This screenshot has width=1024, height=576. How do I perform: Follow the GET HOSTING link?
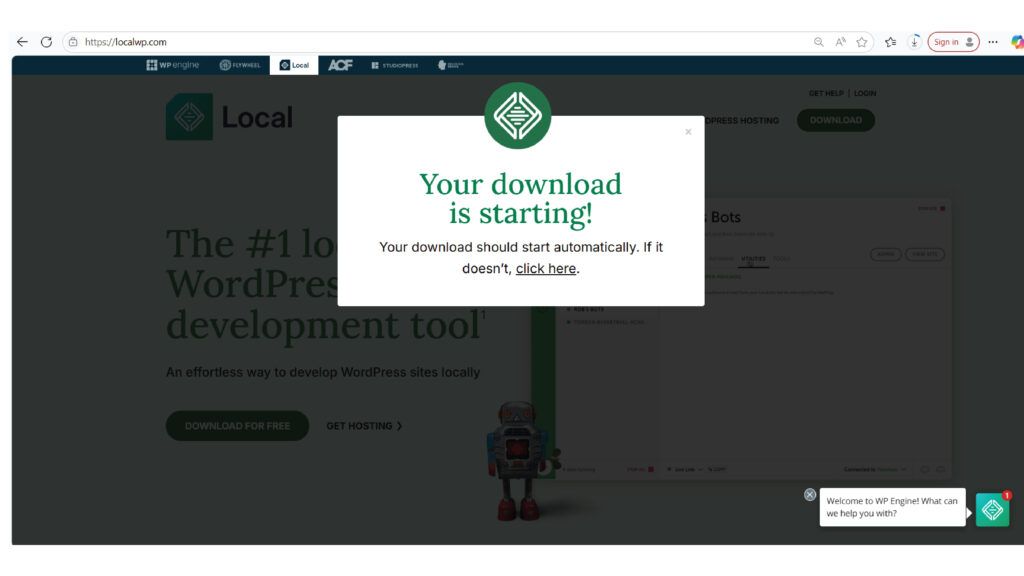pos(364,426)
